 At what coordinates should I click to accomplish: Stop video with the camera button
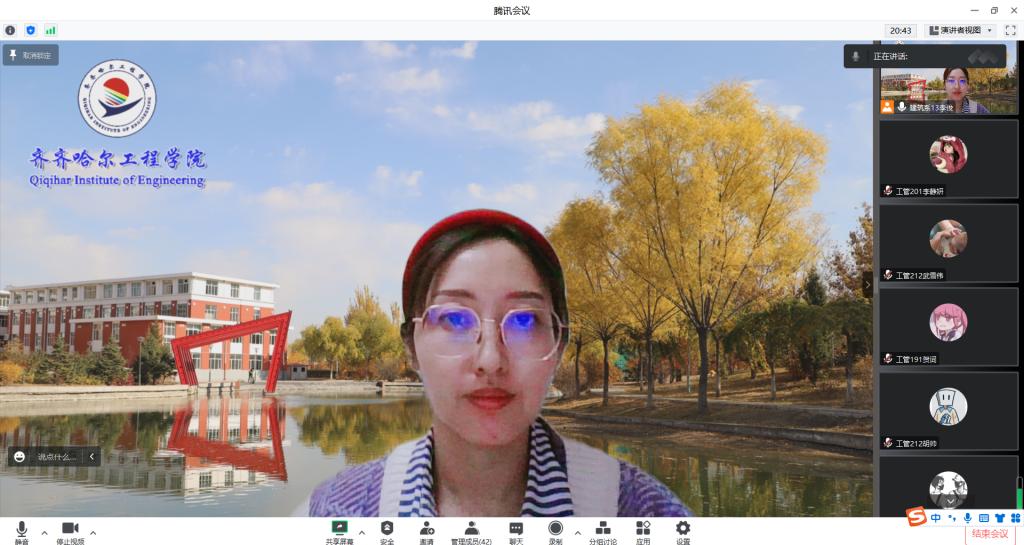coord(70,530)
